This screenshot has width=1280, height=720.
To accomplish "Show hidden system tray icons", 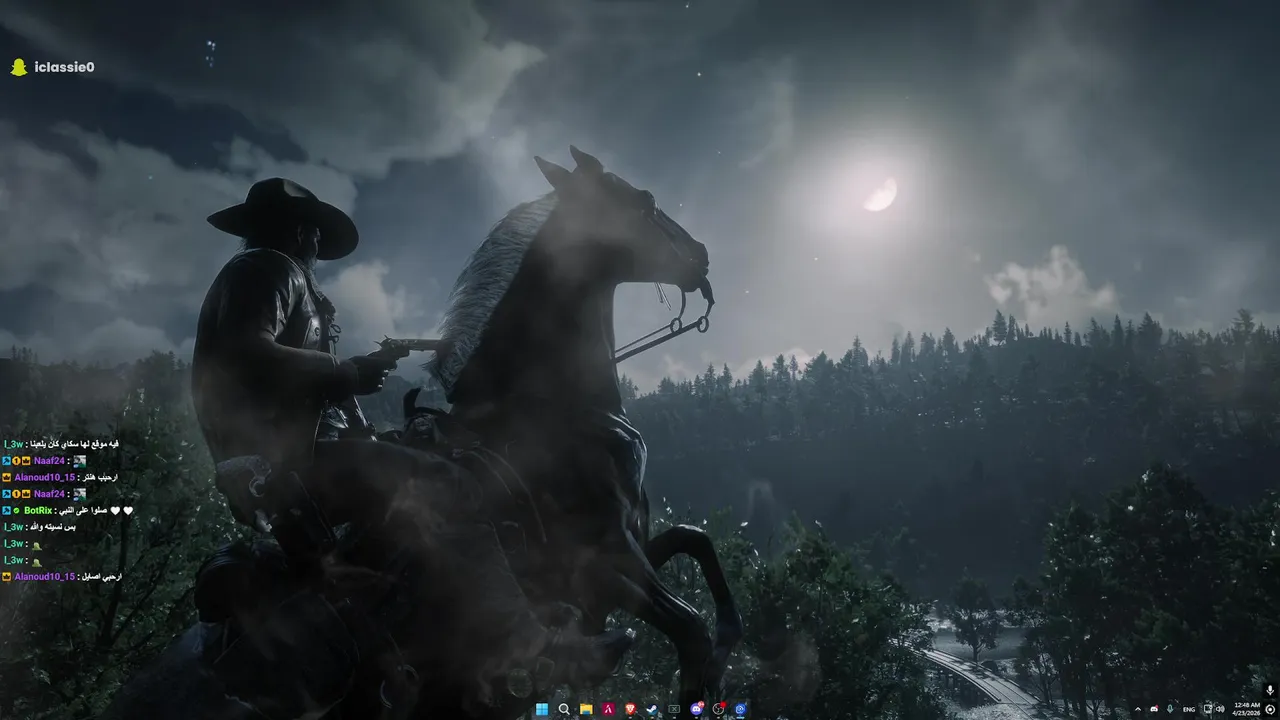I will coord(1138,709).
